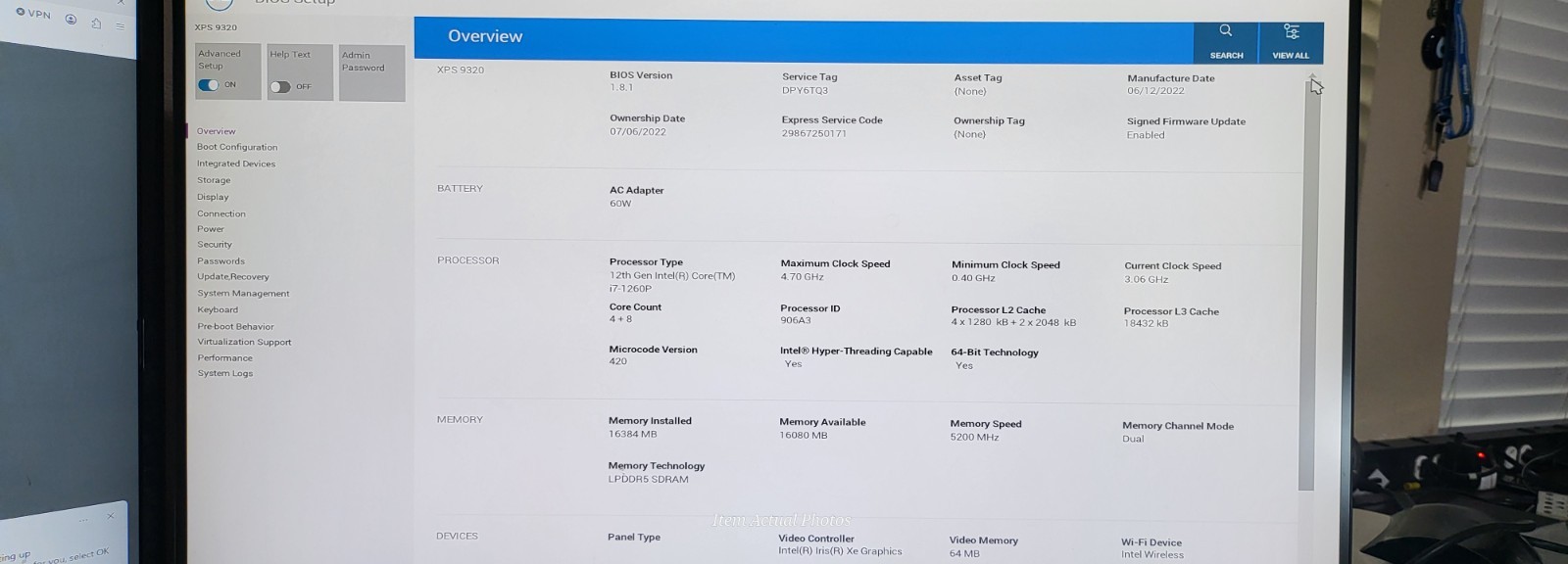Click the View All icon
The width and height of the screenshot is (1568, 564).
click(x=1291, y=32)
